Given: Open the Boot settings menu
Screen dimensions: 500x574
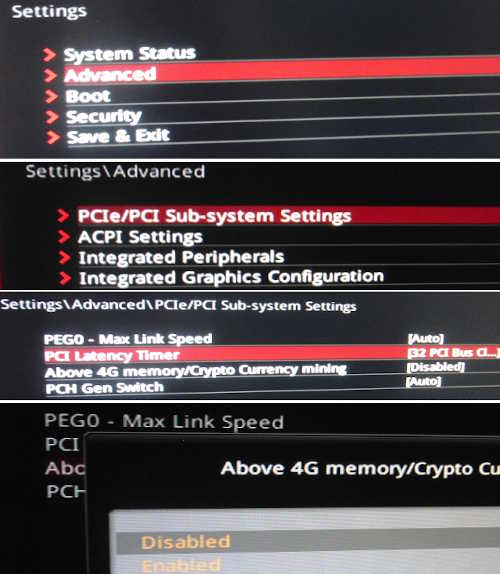Looking at the screenshot, I should 88,96.
